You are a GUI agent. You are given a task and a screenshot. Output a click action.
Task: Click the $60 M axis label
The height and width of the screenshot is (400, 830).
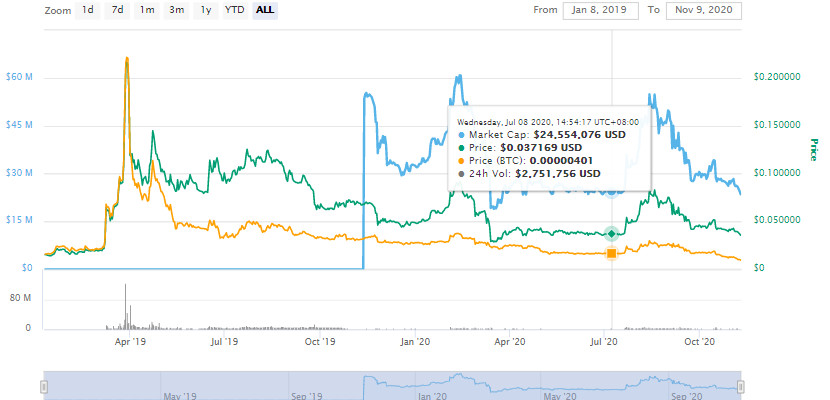coord(20,77)
